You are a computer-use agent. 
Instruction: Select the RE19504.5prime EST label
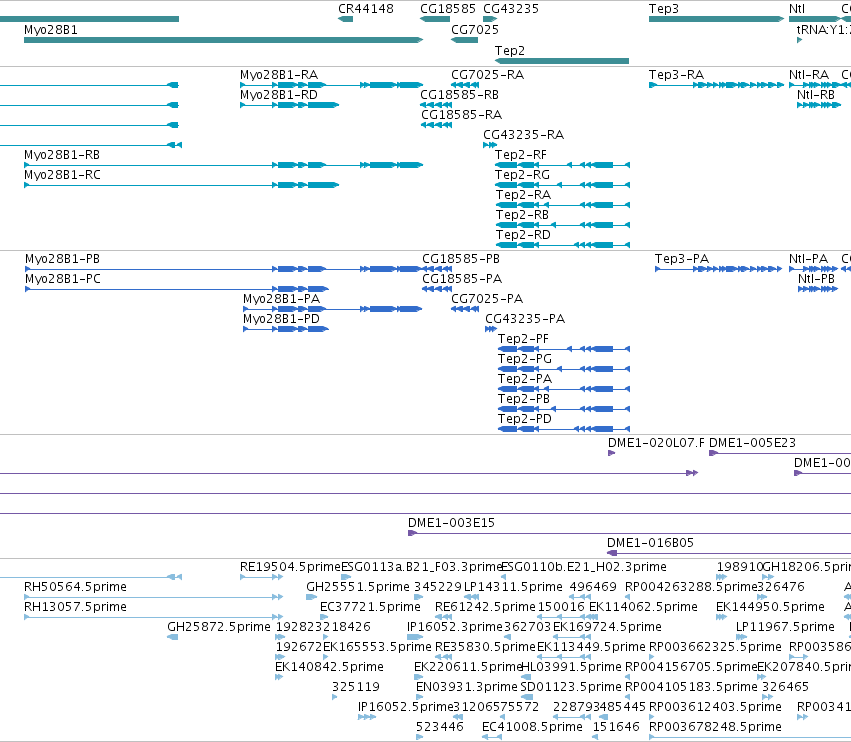(x=290, y=567)
